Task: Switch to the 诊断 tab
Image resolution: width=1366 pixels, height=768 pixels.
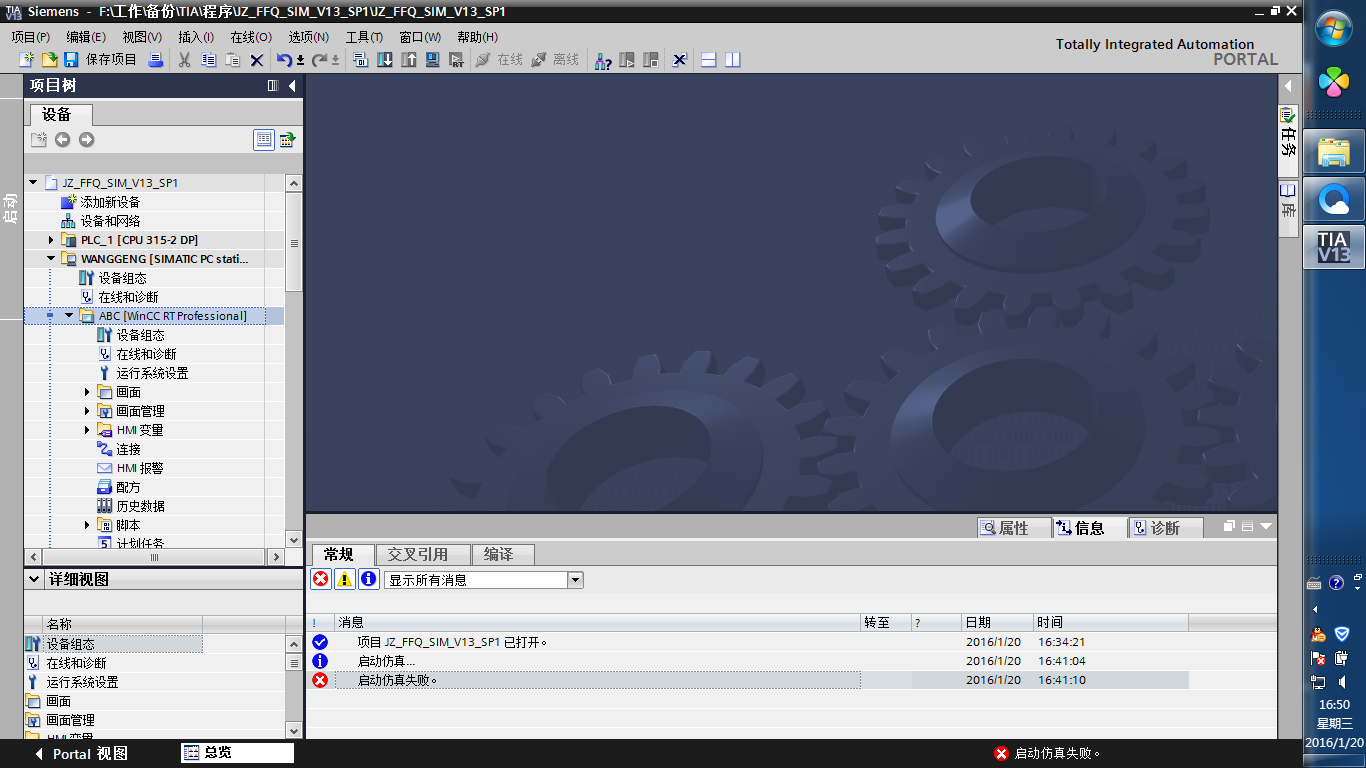Action: [1166, 528]
